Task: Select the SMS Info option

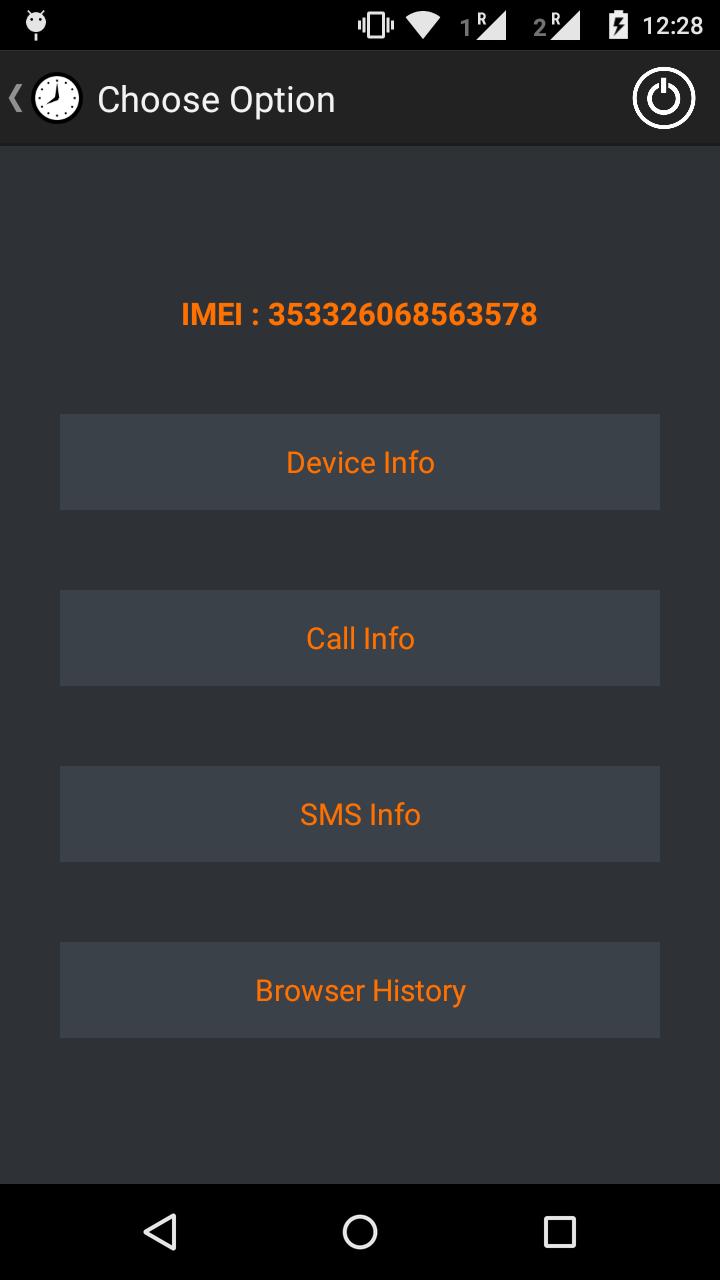Action: 360,814
